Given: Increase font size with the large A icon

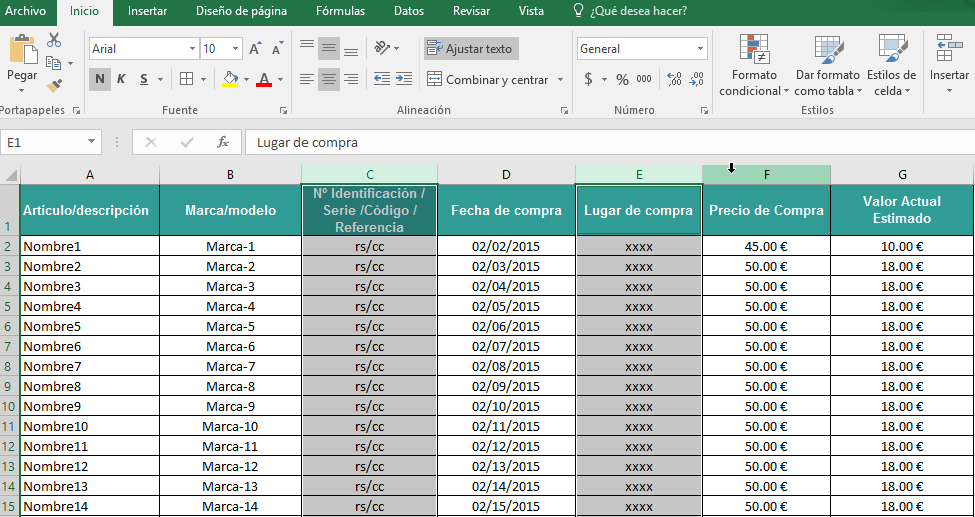Looking at the screenshot, I should [255, 49].
